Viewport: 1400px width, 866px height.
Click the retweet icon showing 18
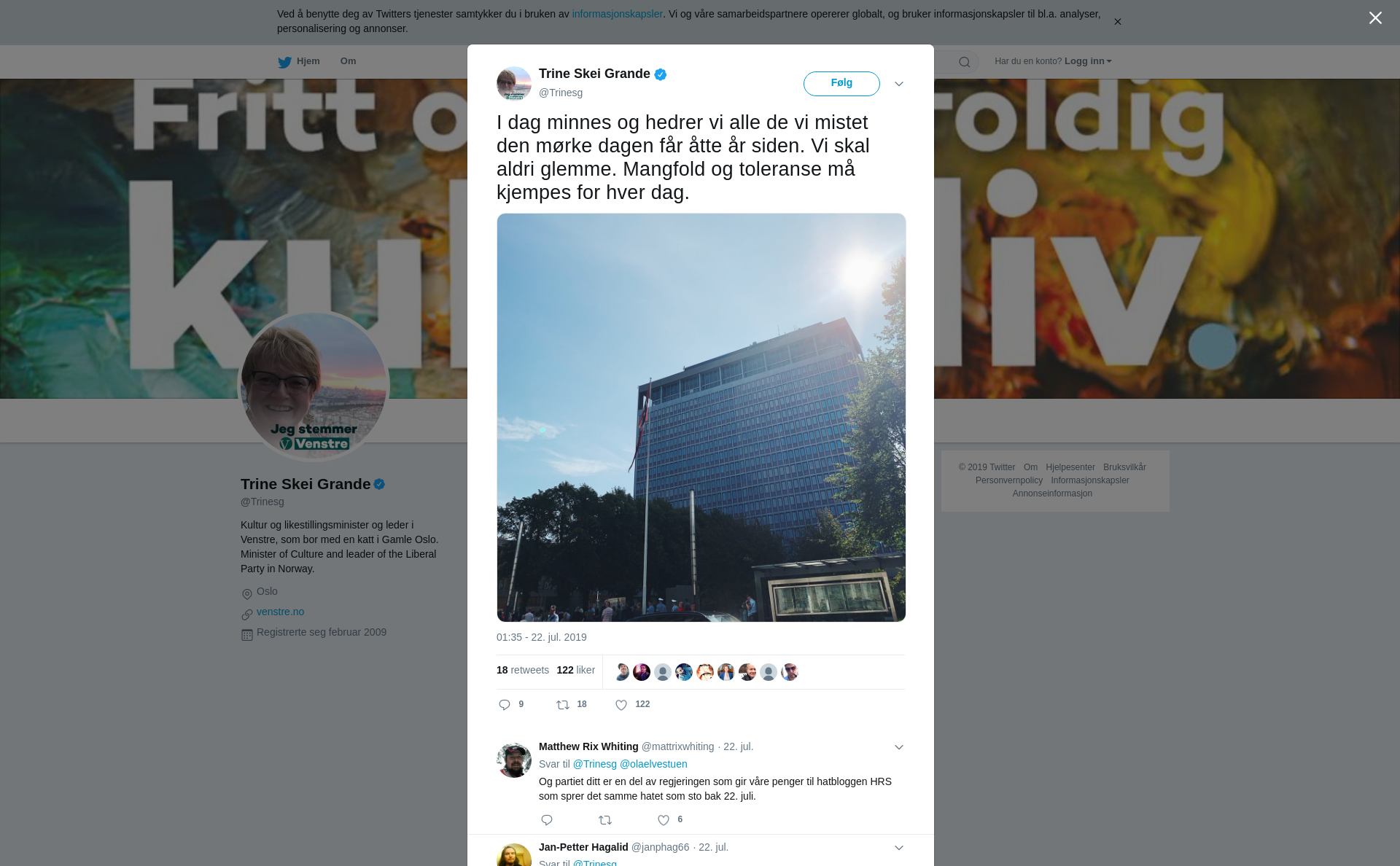pos(563,705)
